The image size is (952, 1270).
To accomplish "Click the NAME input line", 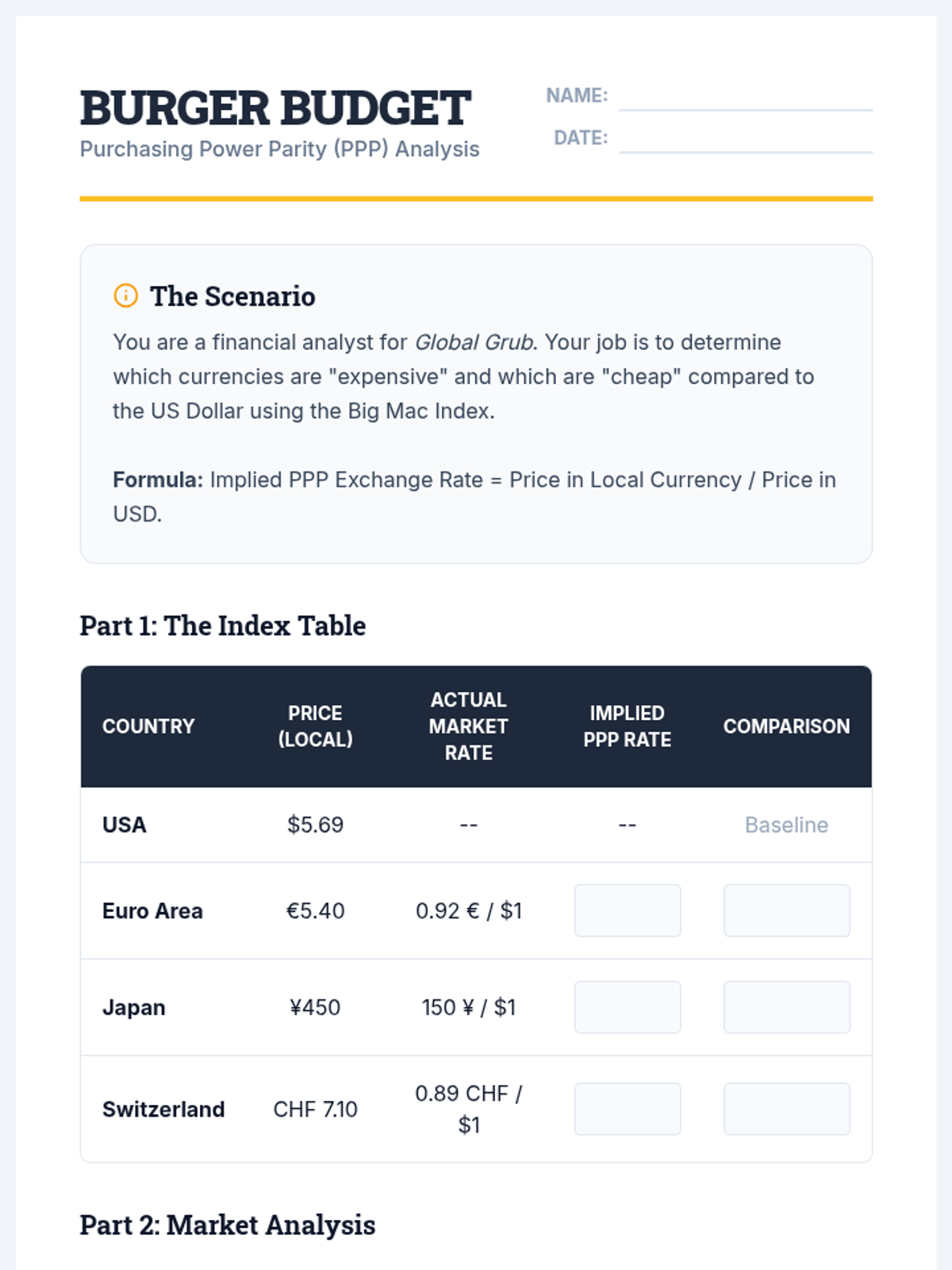I will (x=745, y=98).
